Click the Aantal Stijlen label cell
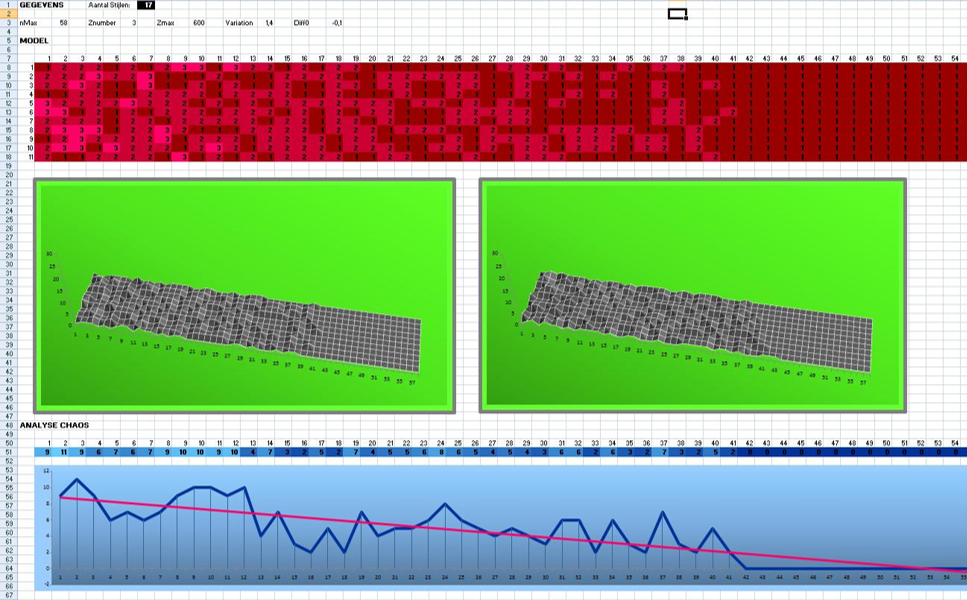Viewport: 967px width, 600px height. 109,5
